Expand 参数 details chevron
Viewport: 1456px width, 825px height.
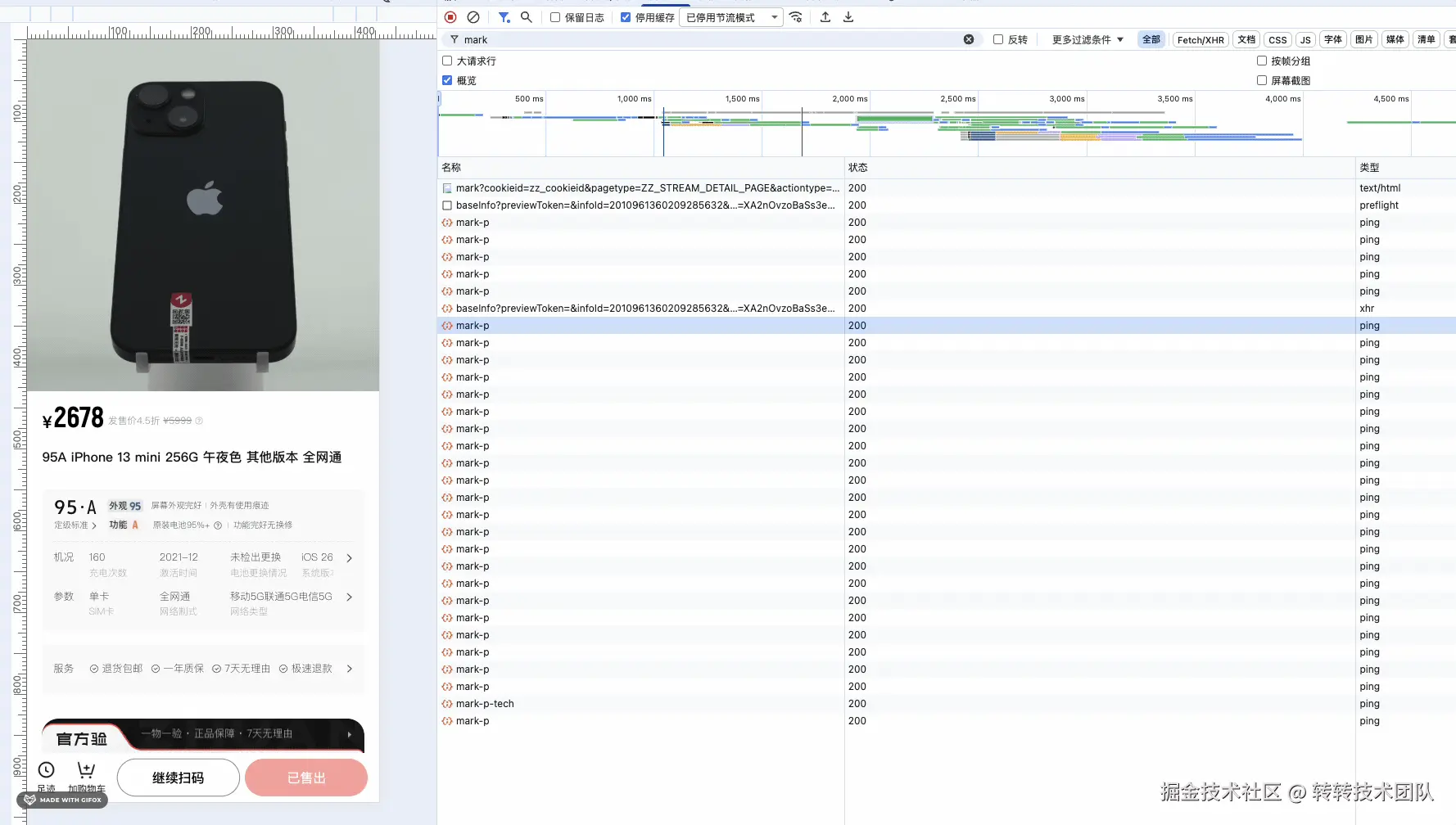(x=350, y=597)
